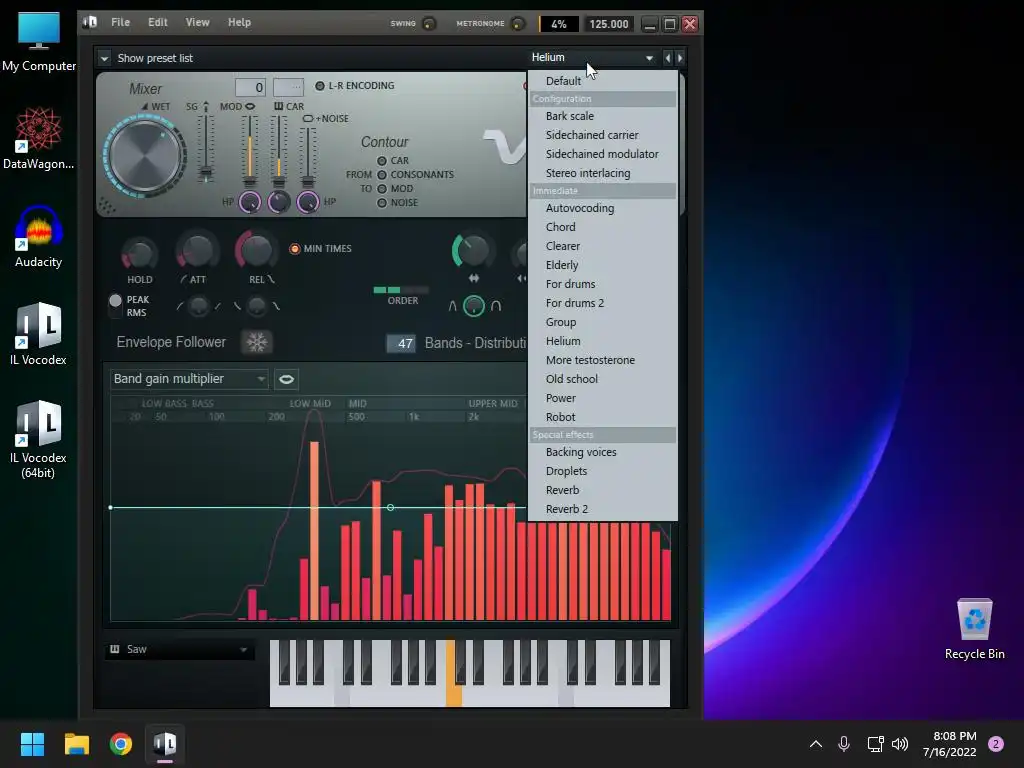The width and height of the screenshot is (1024, 768).
Task: Select Stereo interlacing preset
Action: [602, 173]
